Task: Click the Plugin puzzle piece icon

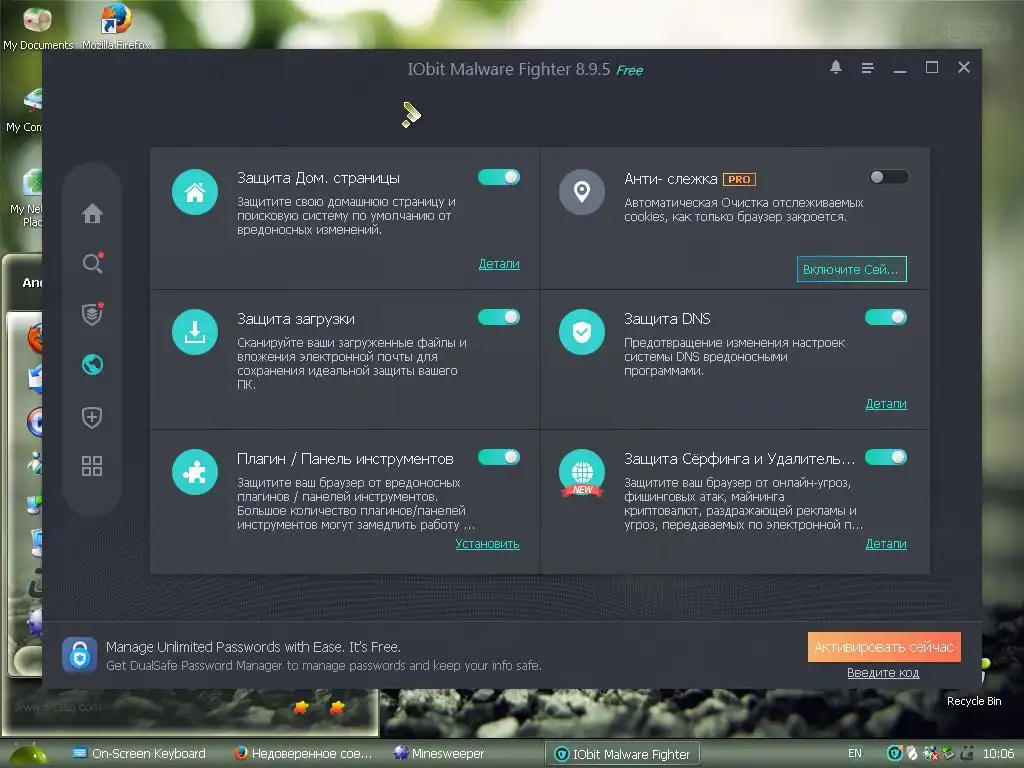Action: click(195, 472)
